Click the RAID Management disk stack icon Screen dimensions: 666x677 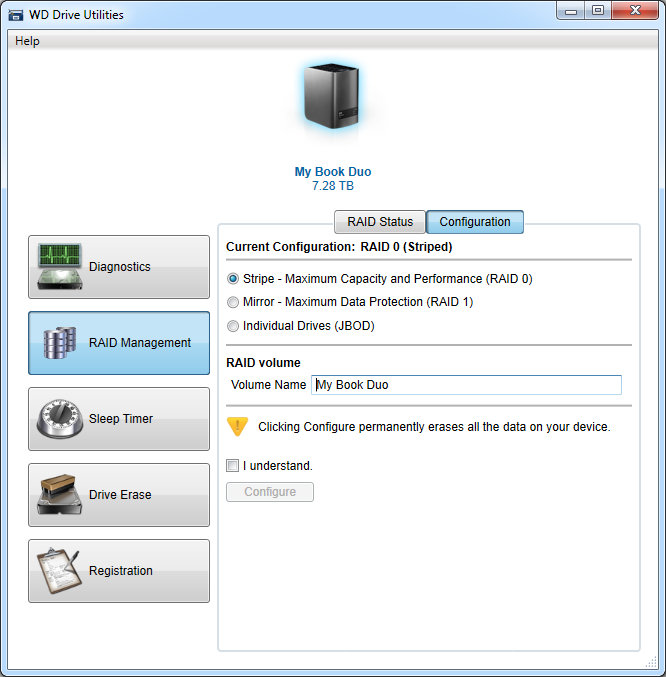pyautogui.click(x=60, y=343)
